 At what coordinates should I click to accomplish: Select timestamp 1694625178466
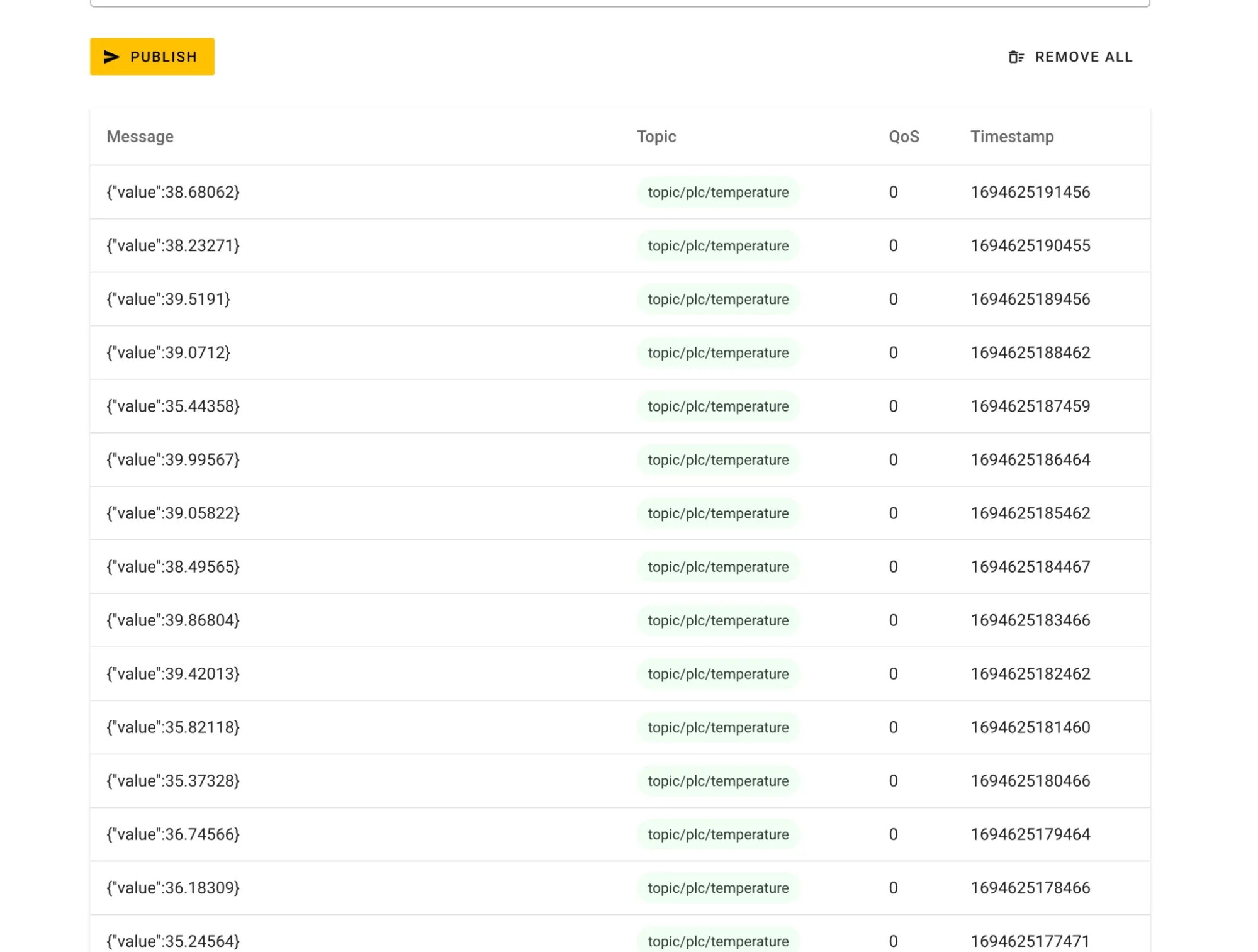click(1030, 887)
